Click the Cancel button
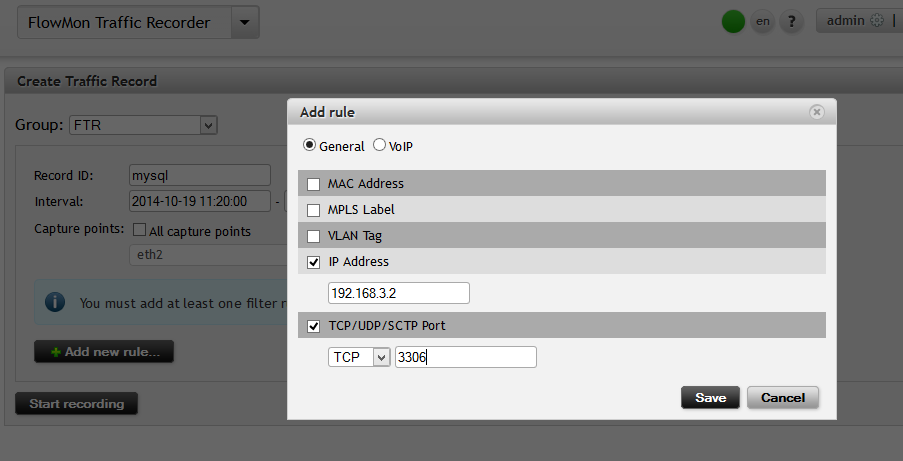 pyautogui.click(x=783, y=398)
